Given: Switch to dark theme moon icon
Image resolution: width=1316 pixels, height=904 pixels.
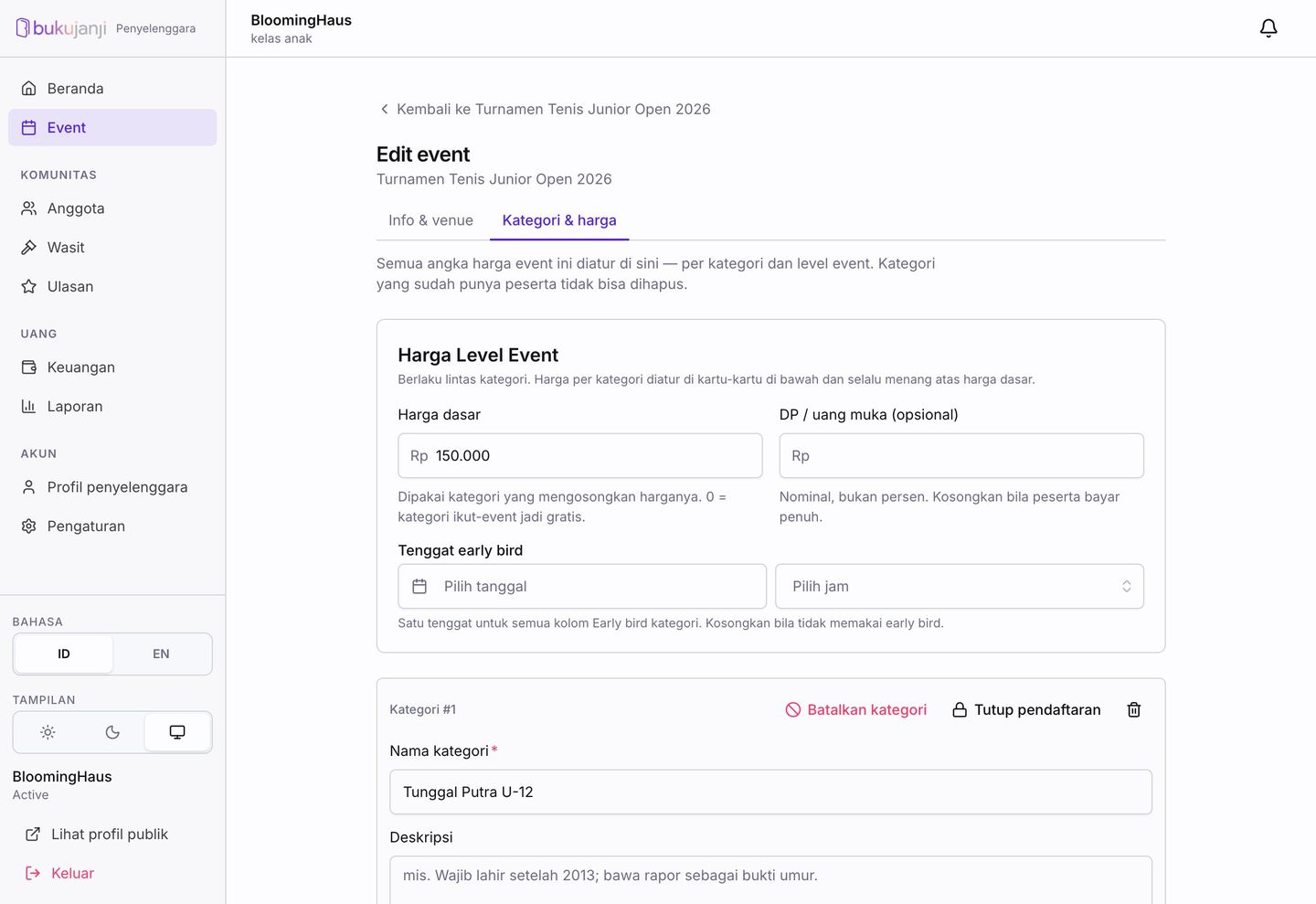Looking at the screenshot, I should point(112,732).
